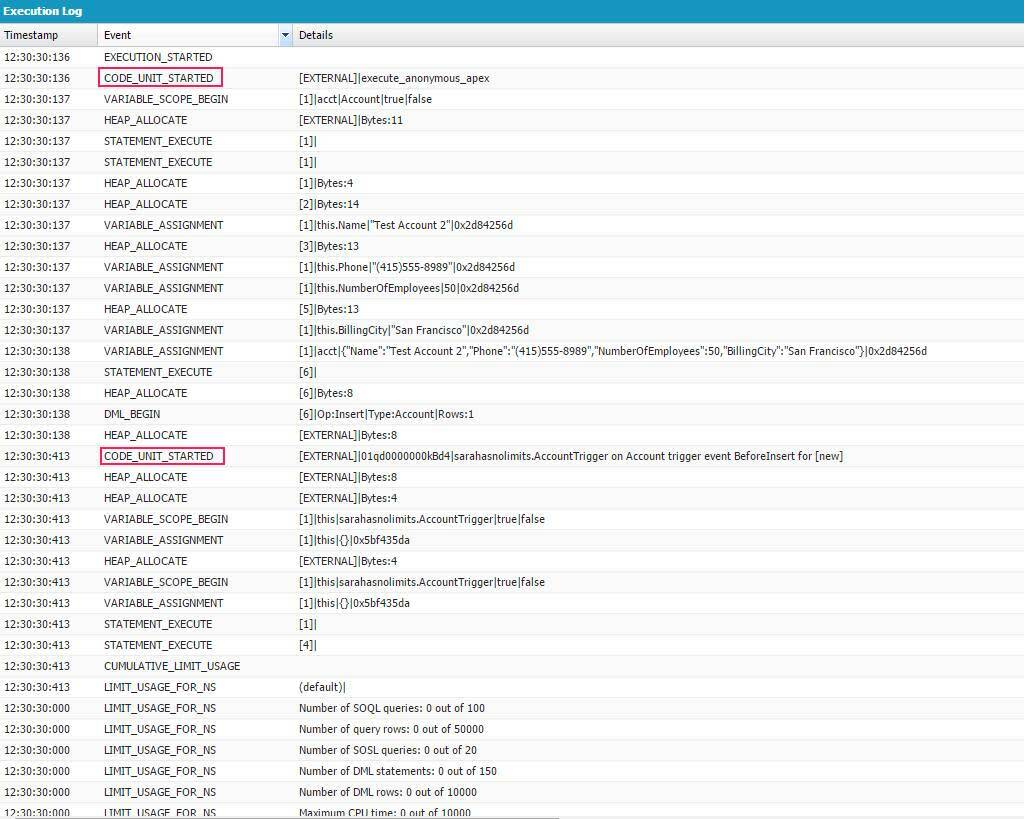Click the this.Phone assignment details
The image size is (1024, 819).
(x=407, y=267)
